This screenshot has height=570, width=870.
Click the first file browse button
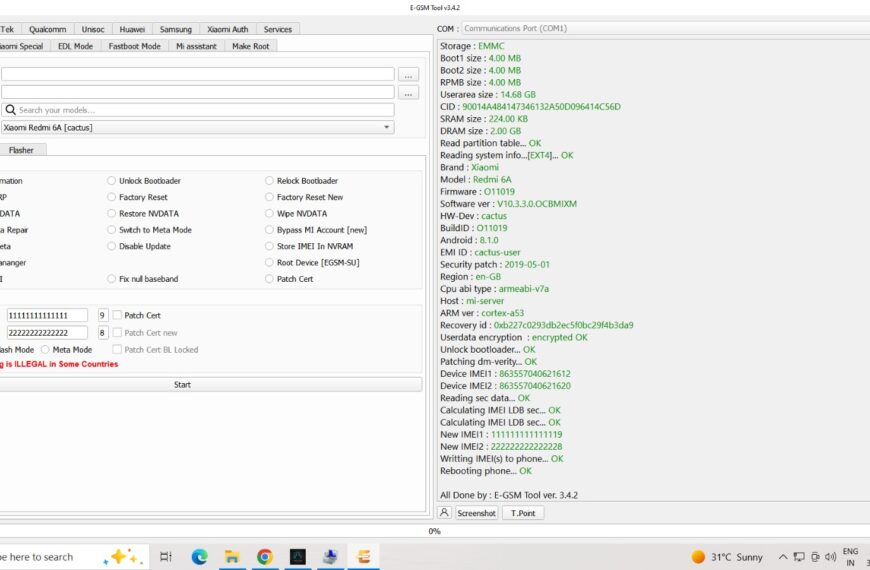(x=408, y=74)
